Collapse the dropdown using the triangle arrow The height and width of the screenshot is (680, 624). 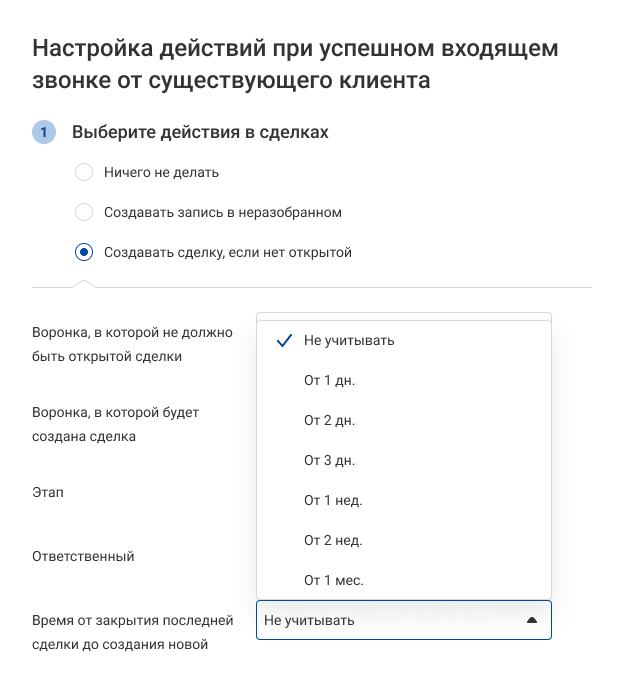(532, 620)
